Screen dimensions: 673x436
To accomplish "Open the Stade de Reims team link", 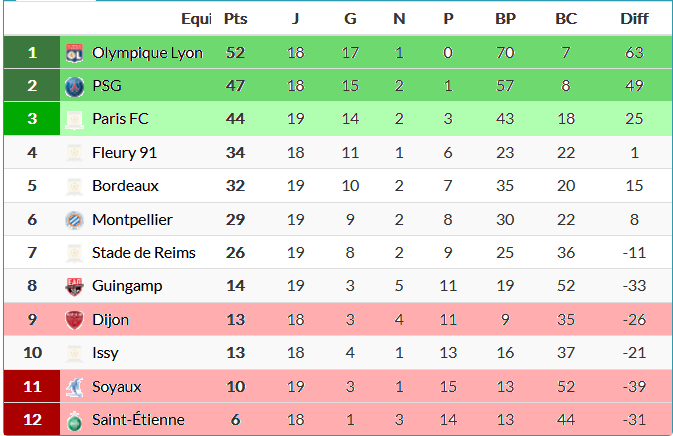I will (143, 253).
